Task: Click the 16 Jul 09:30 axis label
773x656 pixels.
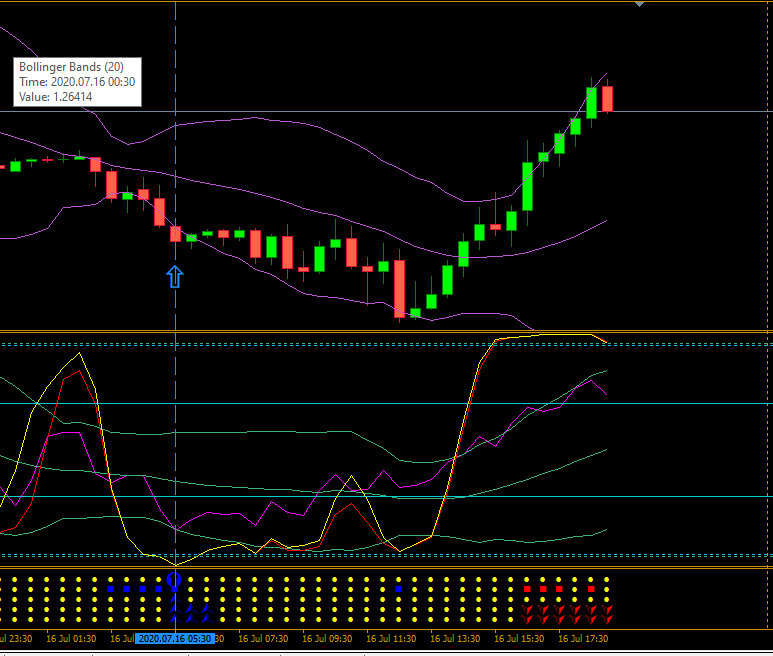Action: 327,639
